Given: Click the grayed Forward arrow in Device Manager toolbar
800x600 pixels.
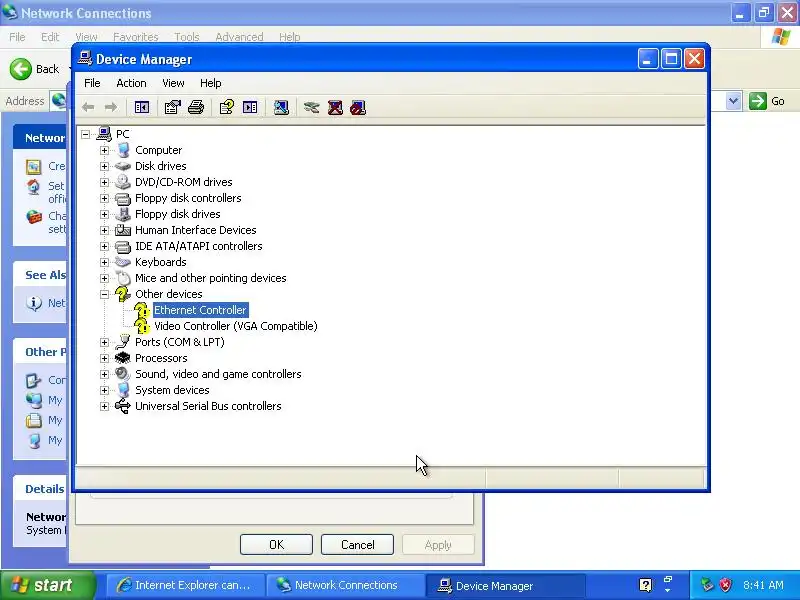Looking at the screenshot, I should 111,107.
